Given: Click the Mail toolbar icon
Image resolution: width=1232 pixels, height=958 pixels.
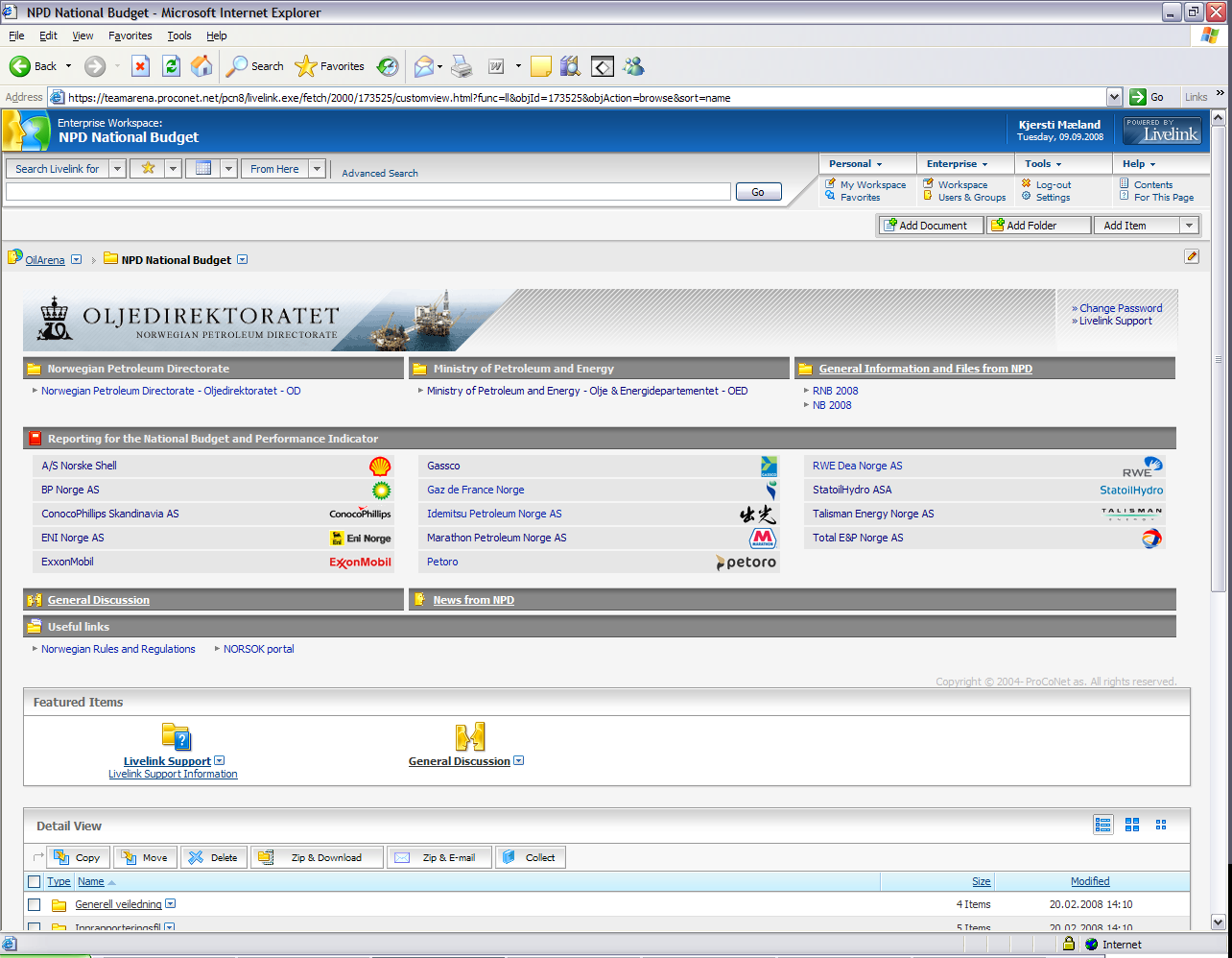Looking at the screenshot, I should (x=423, y=66).
